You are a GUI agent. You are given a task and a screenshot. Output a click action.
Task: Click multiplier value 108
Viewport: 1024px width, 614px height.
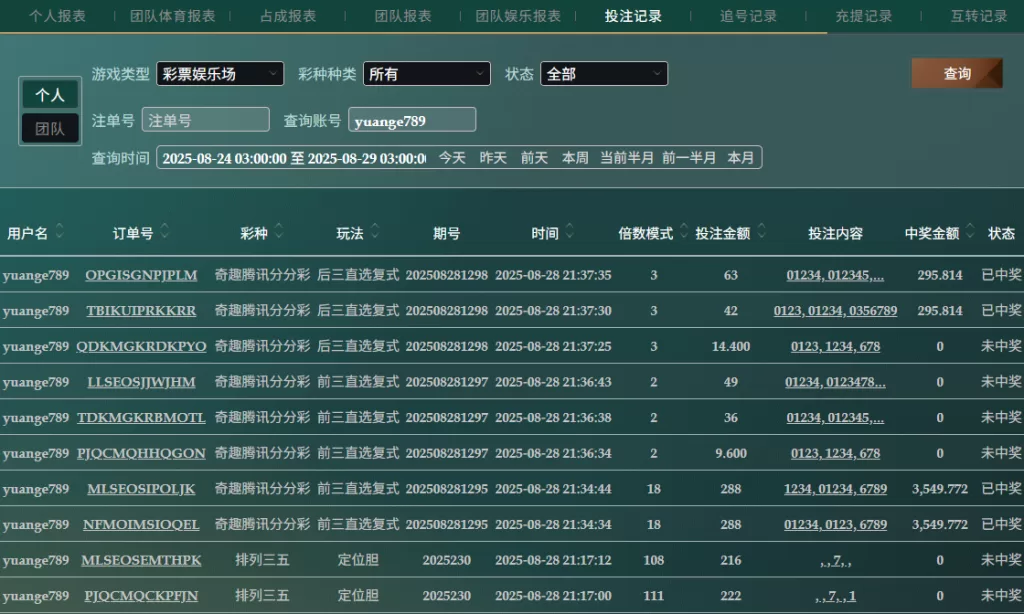[654, 560]
